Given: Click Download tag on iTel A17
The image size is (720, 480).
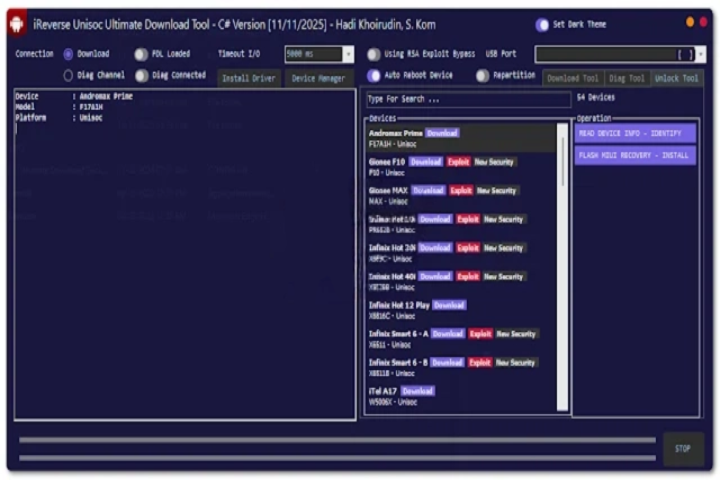Looking at the screenshot, I should click(x=417, y=391).
